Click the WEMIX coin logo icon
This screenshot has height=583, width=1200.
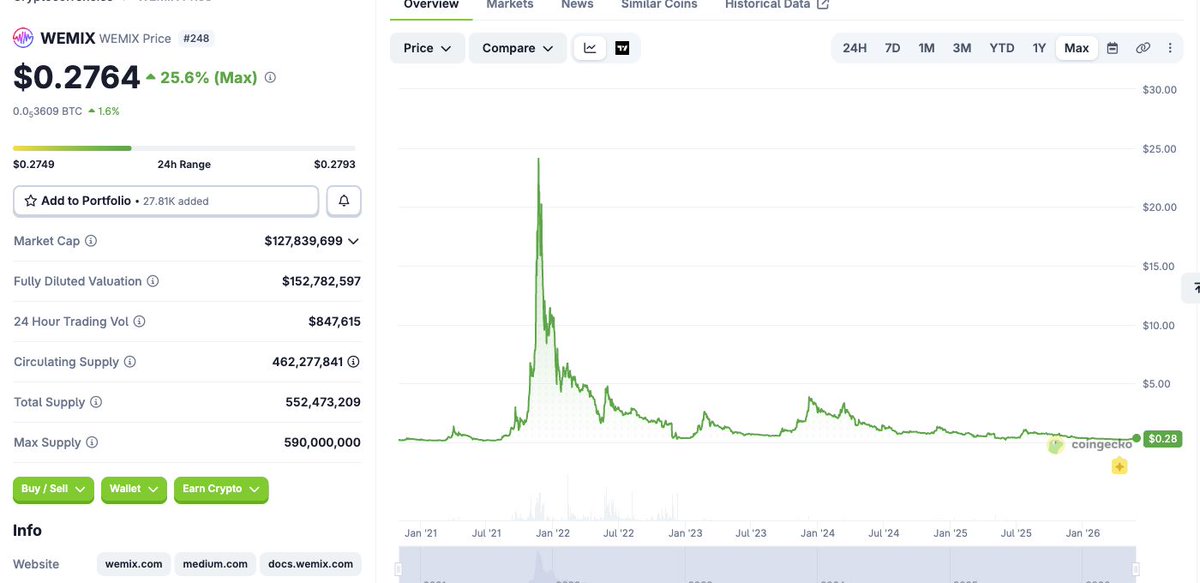click(x=23, y=39)
